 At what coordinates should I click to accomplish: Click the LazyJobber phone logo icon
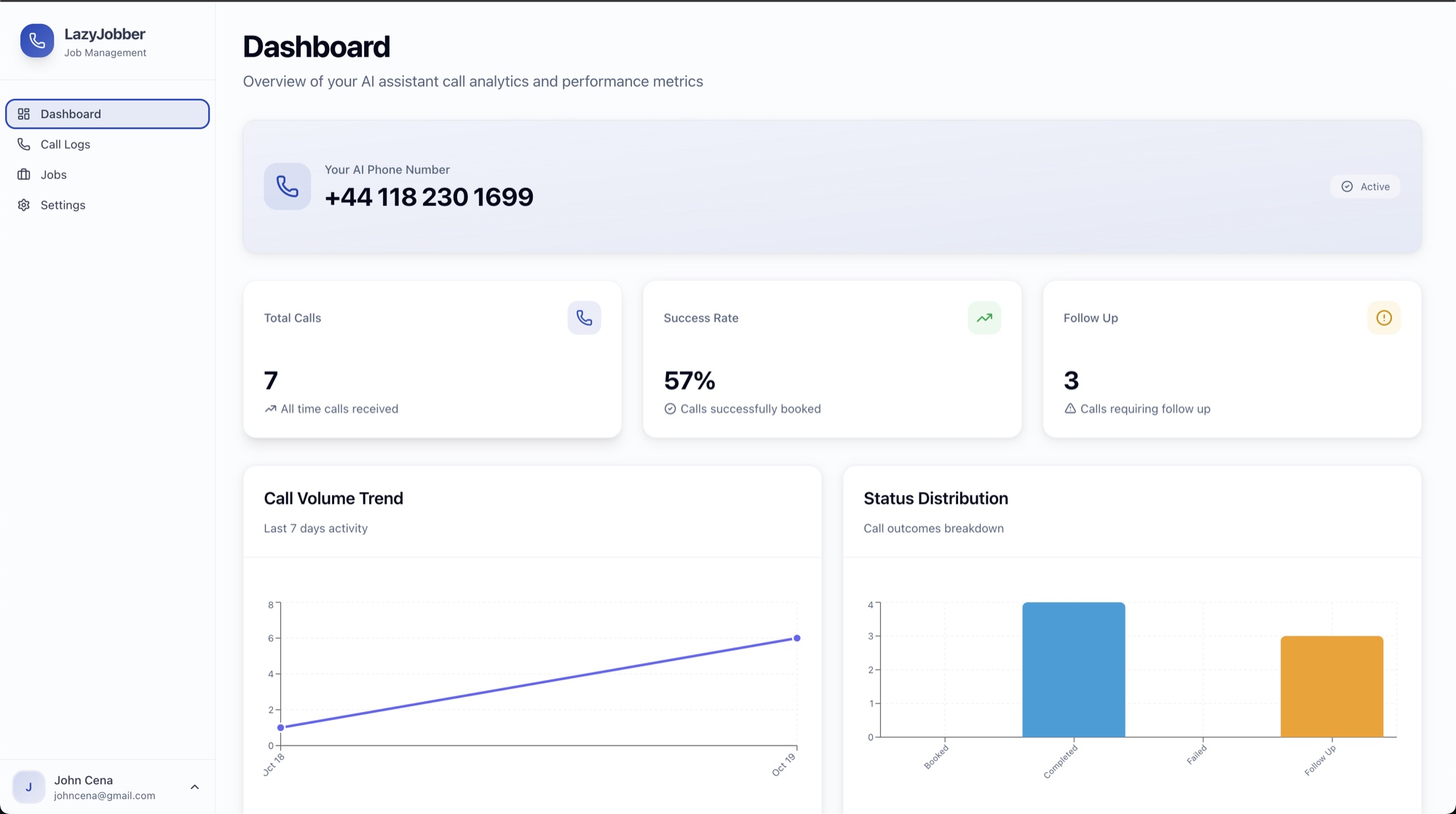point(36,41)
